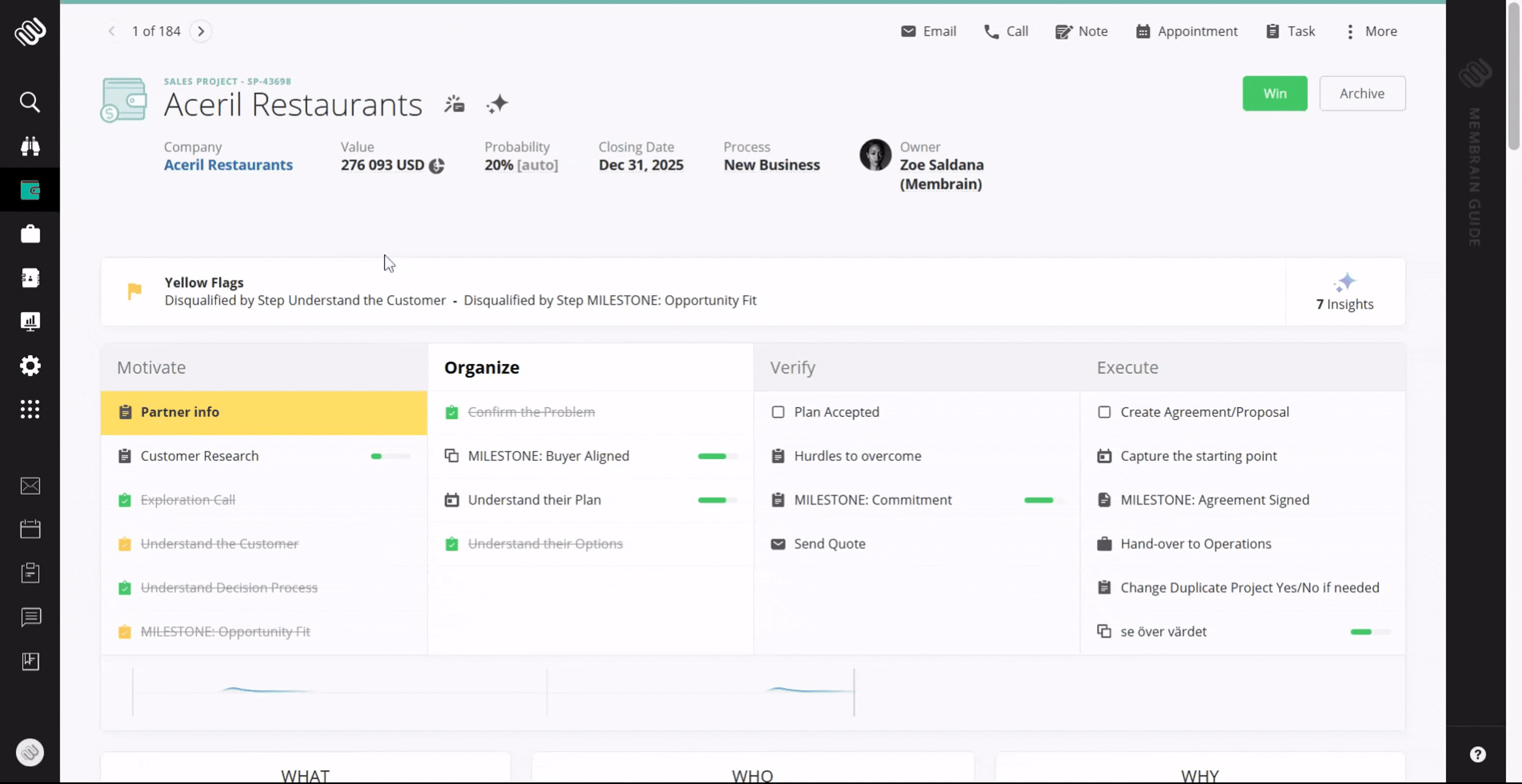
Task: Click the green Win button
Action: 1274,94
